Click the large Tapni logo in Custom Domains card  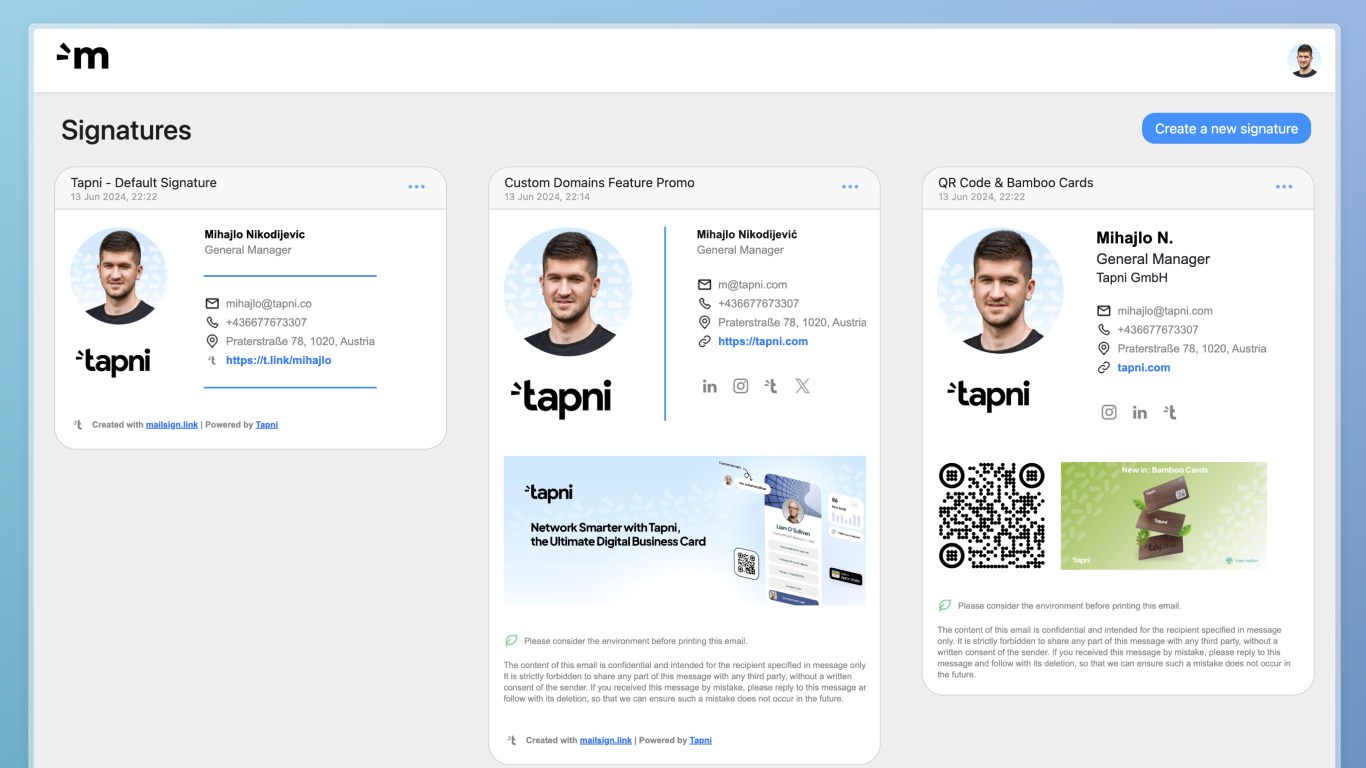(561, 398)
